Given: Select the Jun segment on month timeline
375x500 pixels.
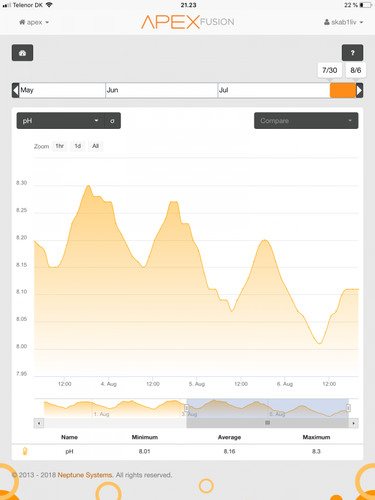Looking at the screenshot, I should [x=161, y=90].
